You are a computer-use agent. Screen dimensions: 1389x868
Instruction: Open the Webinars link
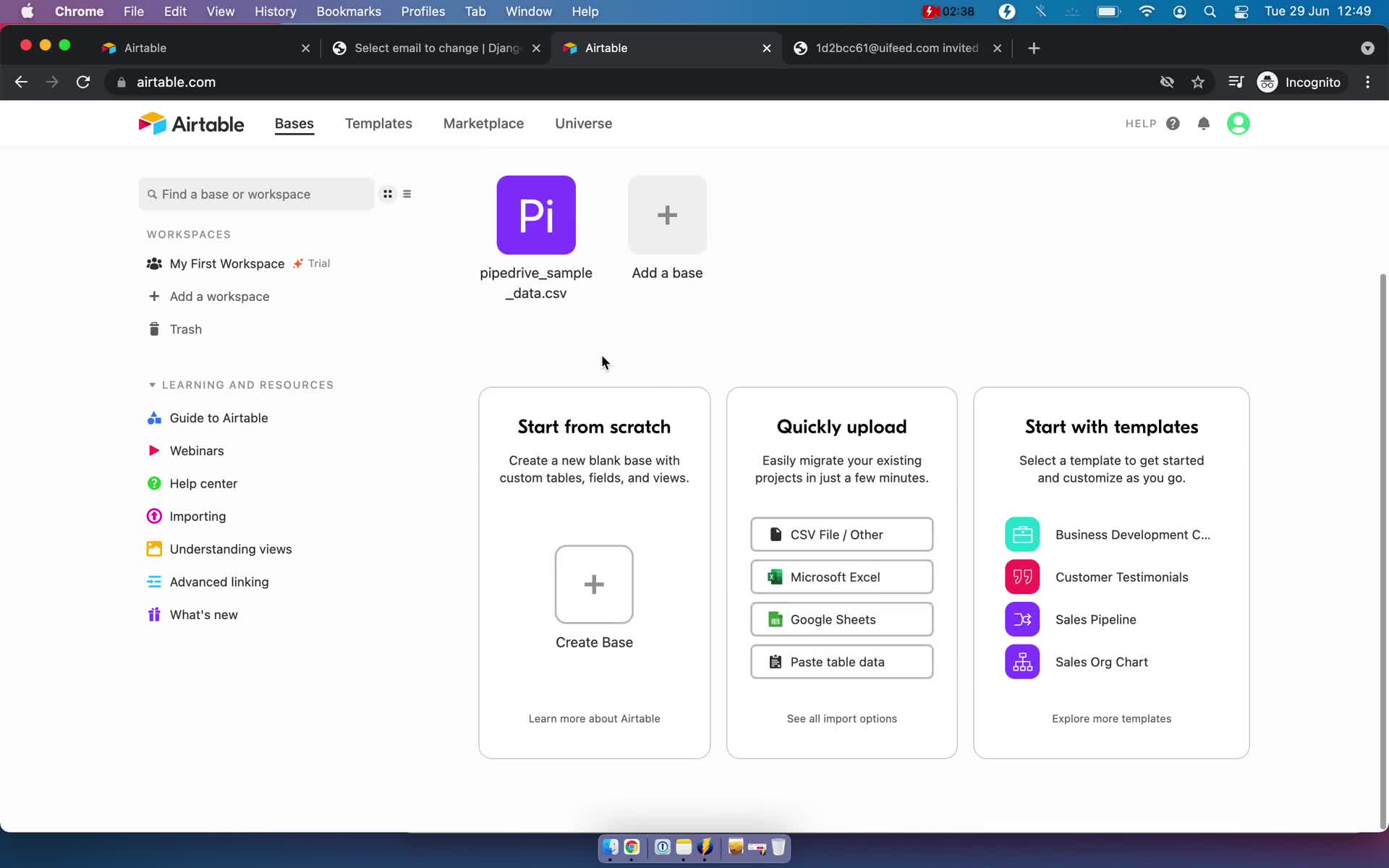[186, 451]
